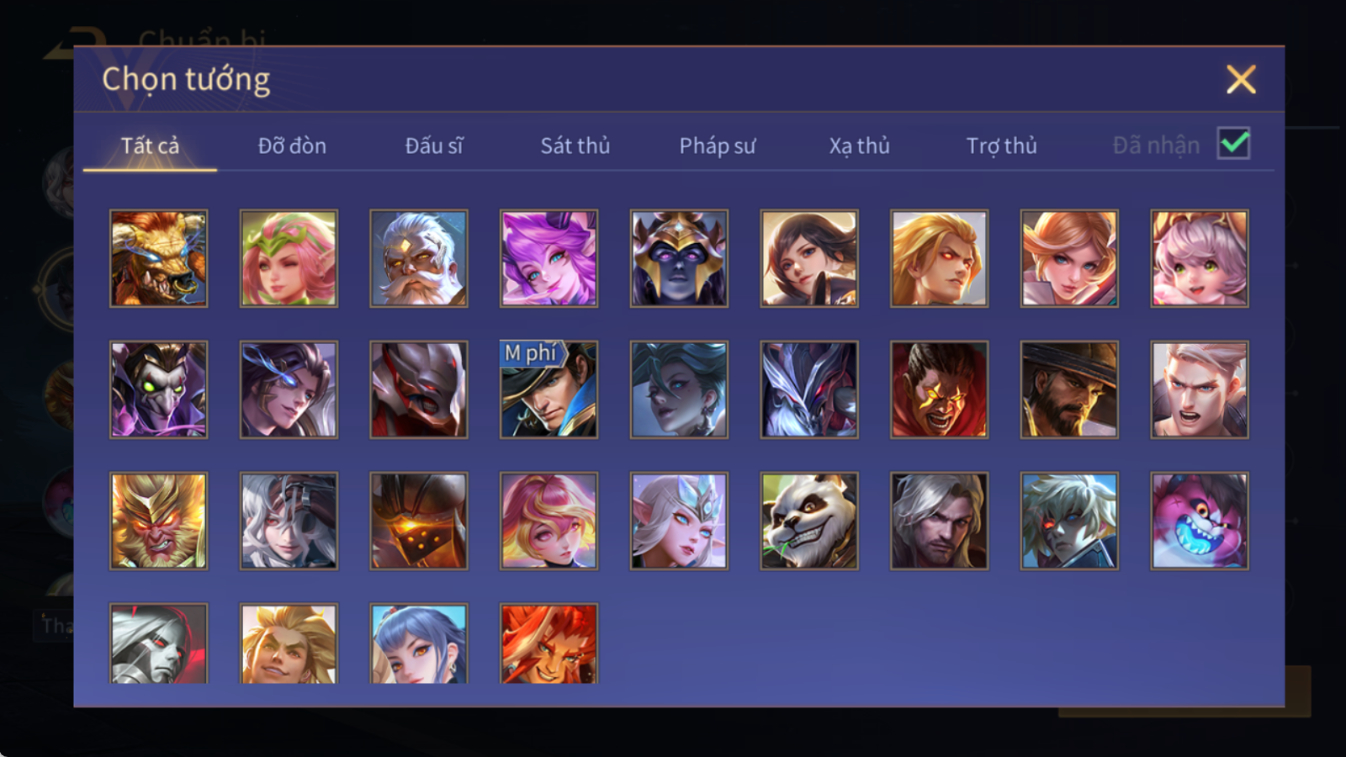Open the Đấu sĩ tab
1346x757 pixels.
pyautogui.click(x=434, y=146)
